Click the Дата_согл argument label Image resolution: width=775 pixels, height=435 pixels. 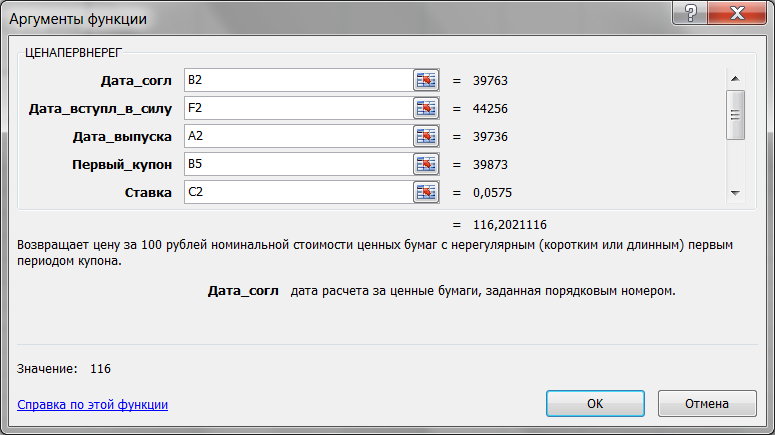click(x=136, y=81)
